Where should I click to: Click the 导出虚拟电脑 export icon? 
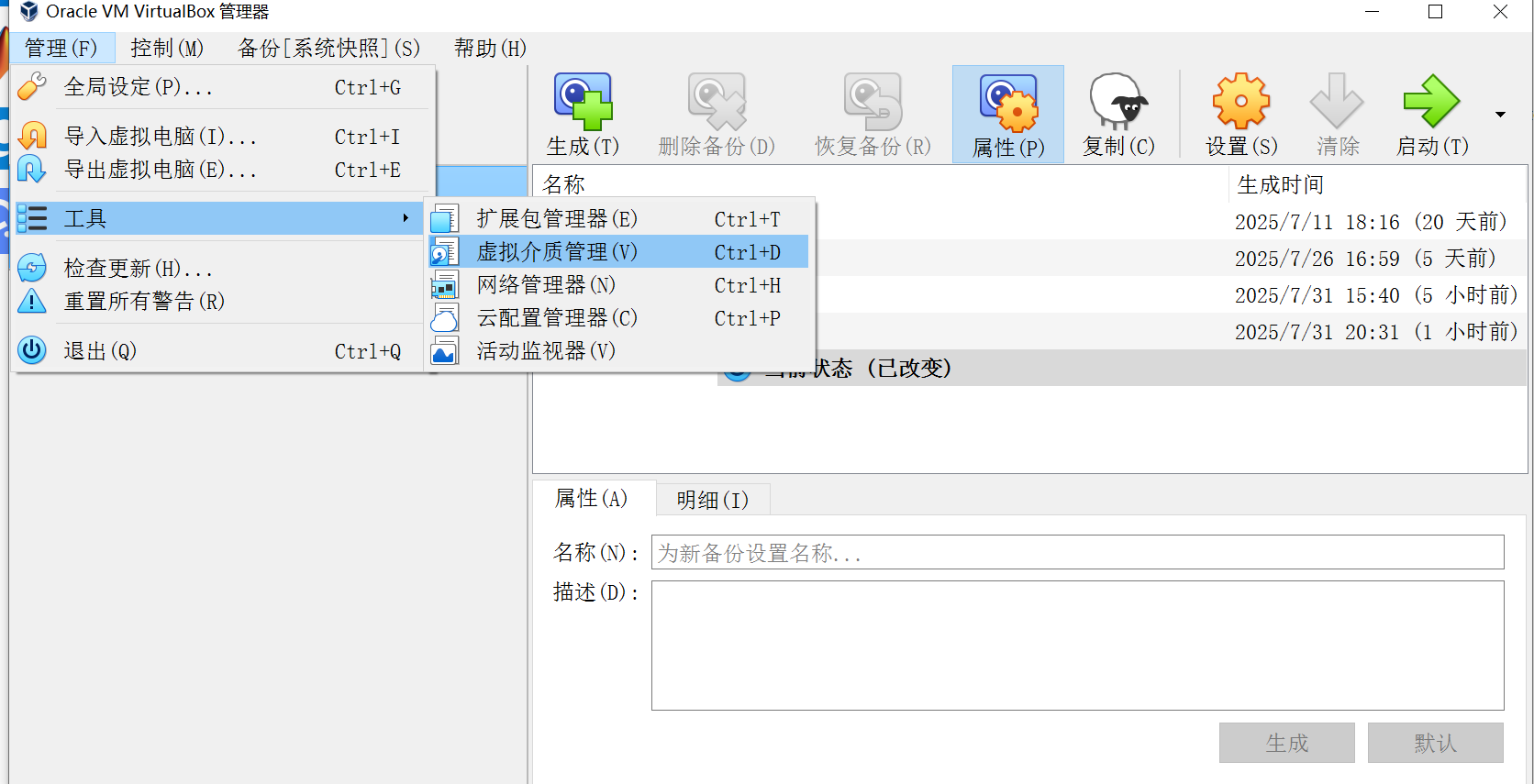[x=32, y=169]
